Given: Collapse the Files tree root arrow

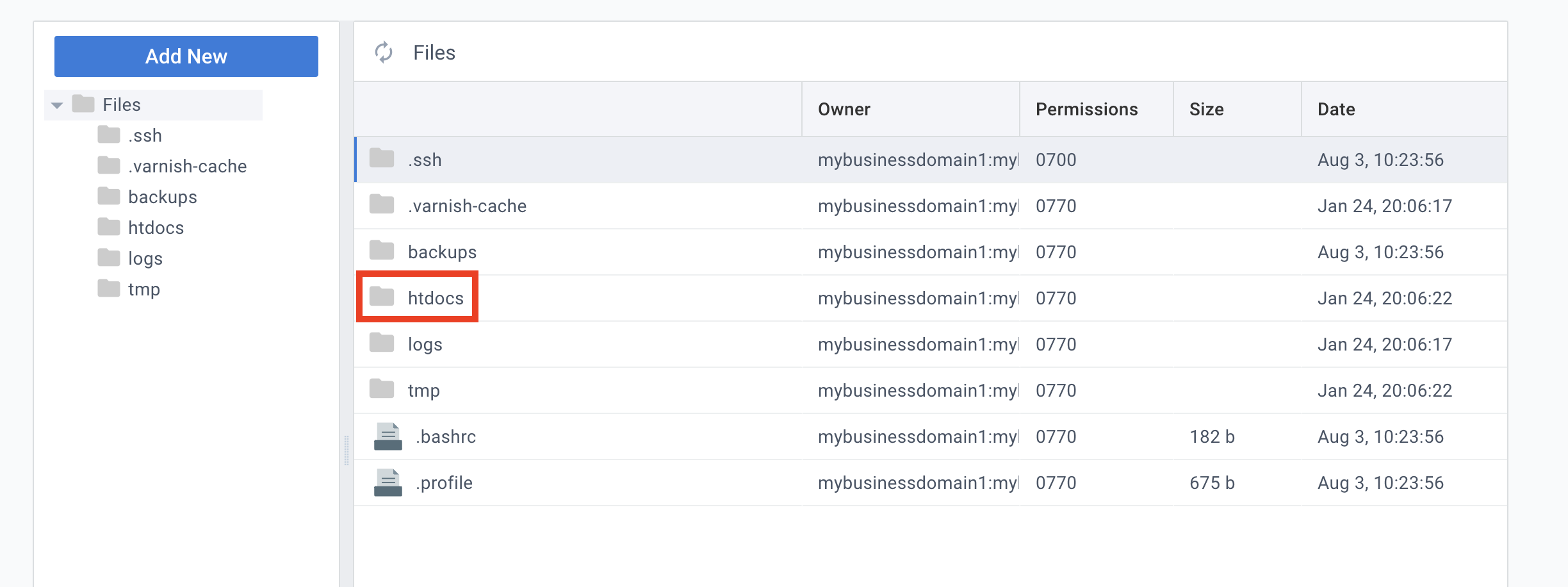Looking at the screenshot, I should pyautogui.click(x=58, y=105).
